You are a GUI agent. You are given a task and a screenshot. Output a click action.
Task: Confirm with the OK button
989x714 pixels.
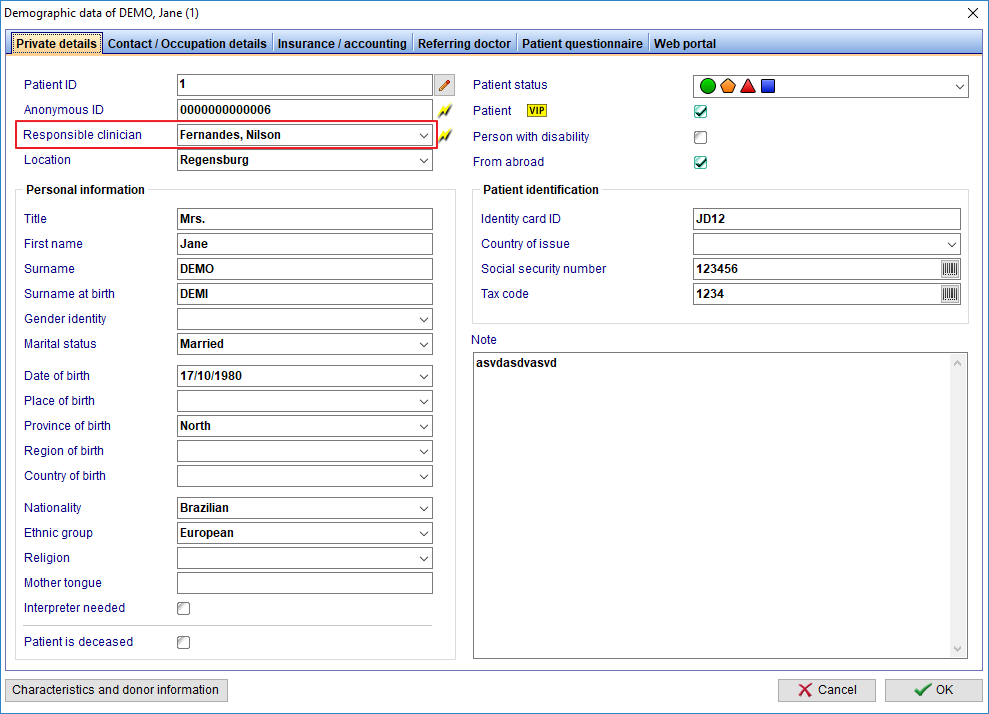pyautogui.click(x=933, y=690)
